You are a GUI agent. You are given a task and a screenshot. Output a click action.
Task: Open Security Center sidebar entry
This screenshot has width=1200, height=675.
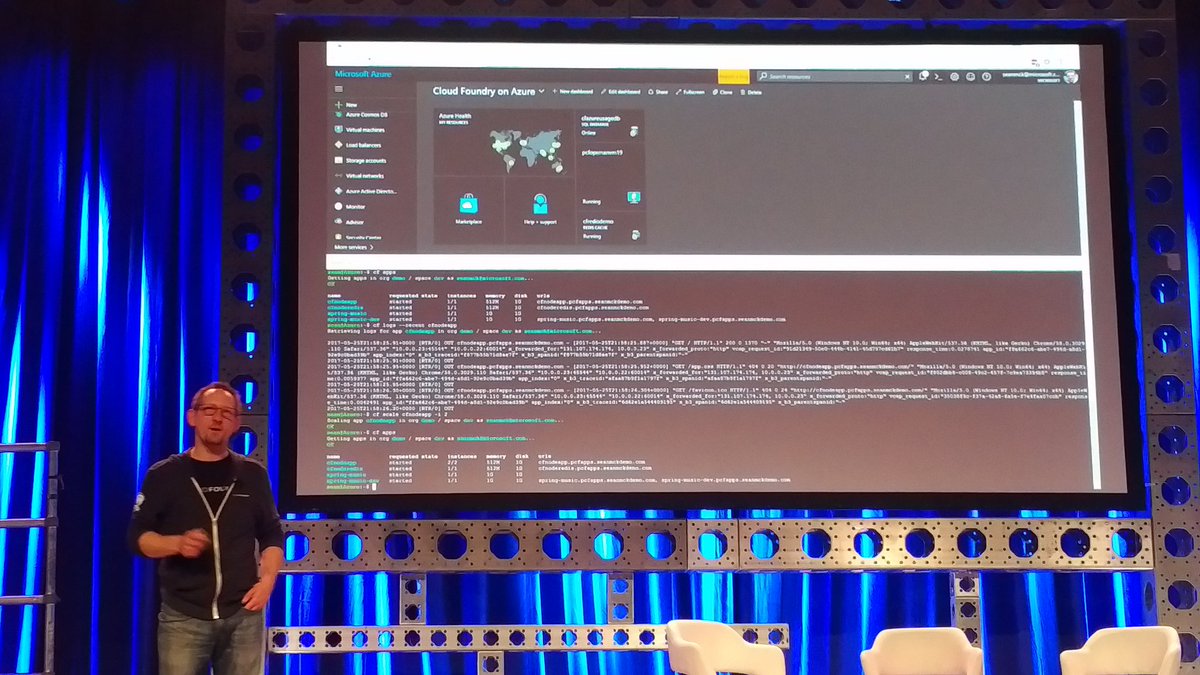360,237
